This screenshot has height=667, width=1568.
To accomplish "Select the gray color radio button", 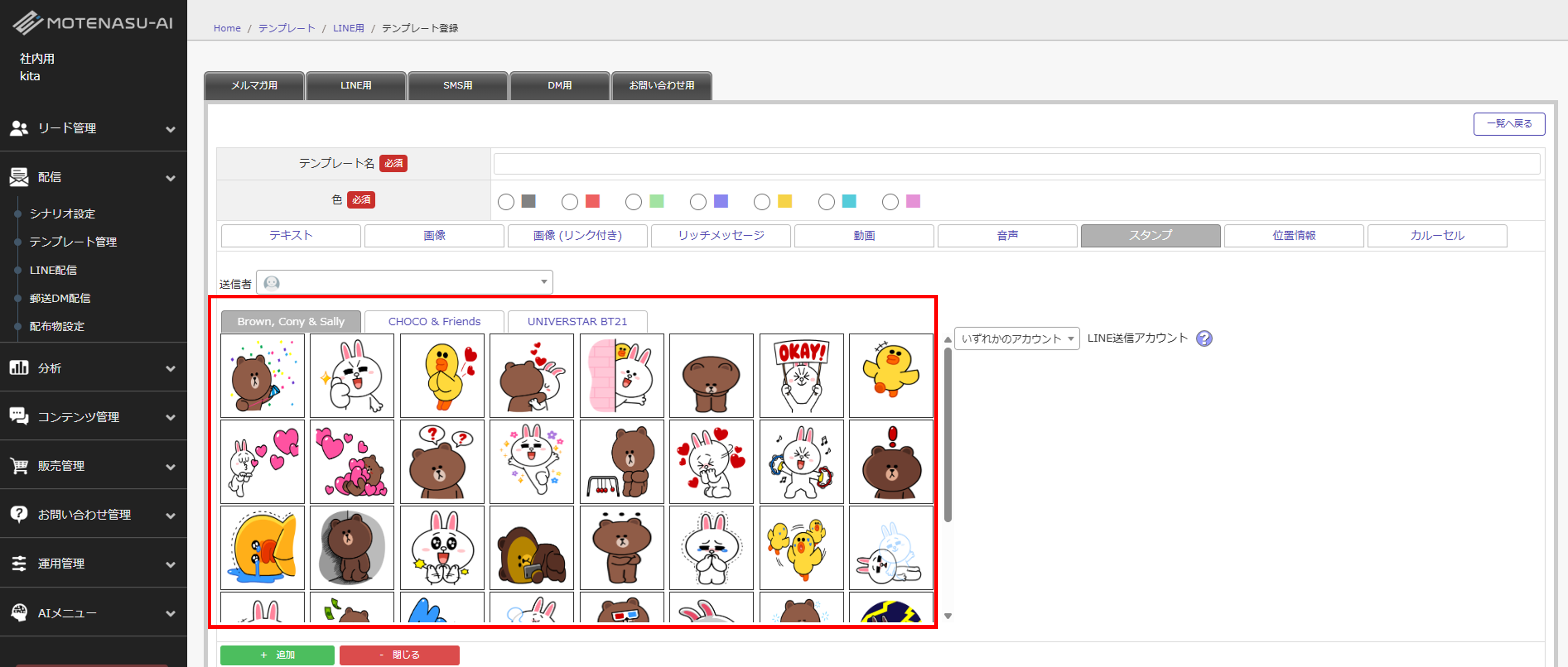I will coord(506,202).
